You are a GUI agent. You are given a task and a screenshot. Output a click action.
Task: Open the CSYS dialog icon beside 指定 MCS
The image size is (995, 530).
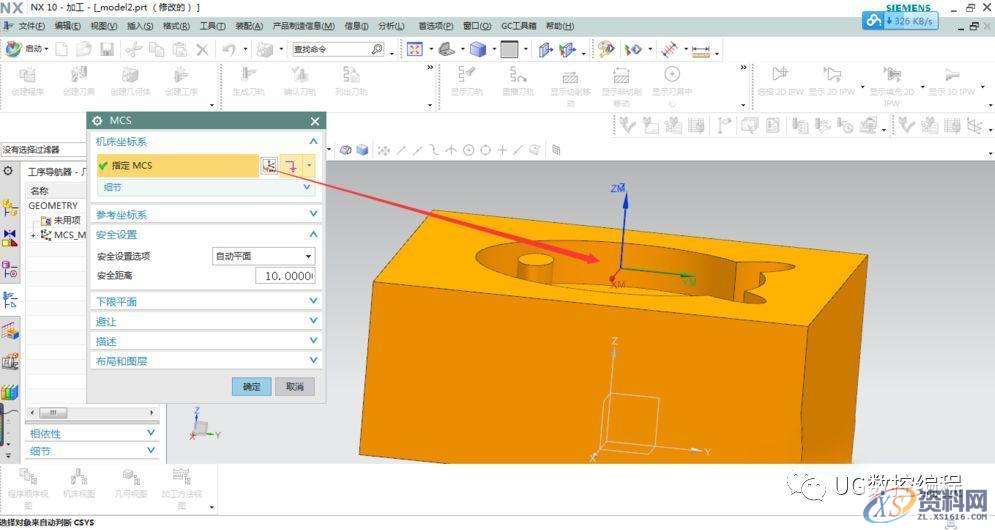point(269,165)
